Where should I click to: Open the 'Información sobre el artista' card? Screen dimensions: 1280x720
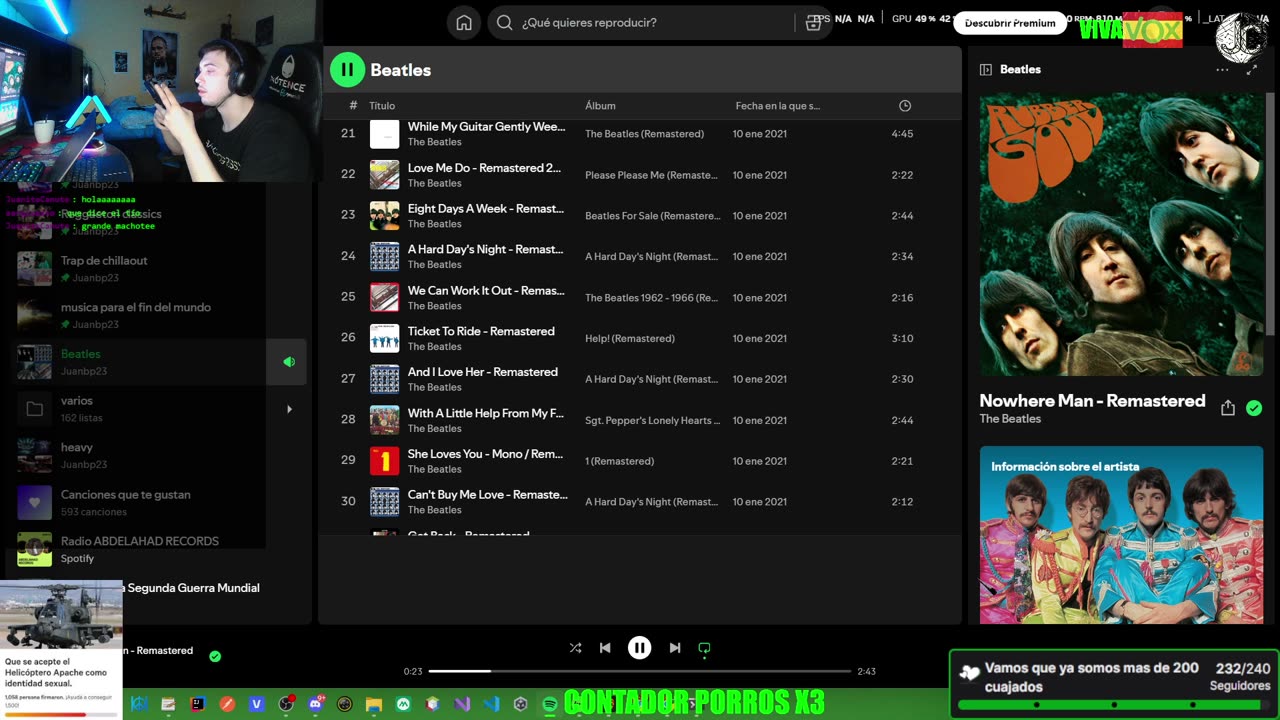coord(1121,535)
